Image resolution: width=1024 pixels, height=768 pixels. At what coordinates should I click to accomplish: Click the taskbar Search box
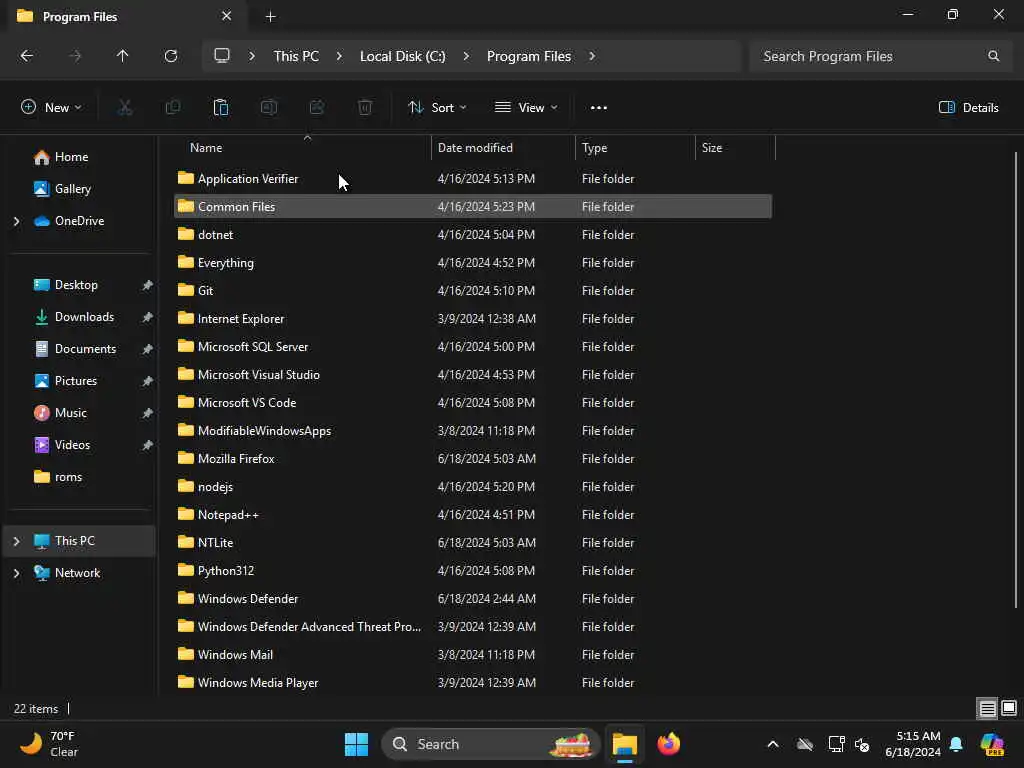coord(490,744)
